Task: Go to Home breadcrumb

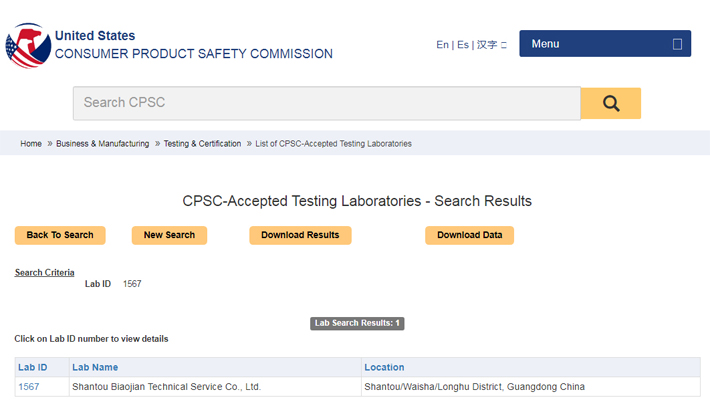Action: click(x=31, y=144)
